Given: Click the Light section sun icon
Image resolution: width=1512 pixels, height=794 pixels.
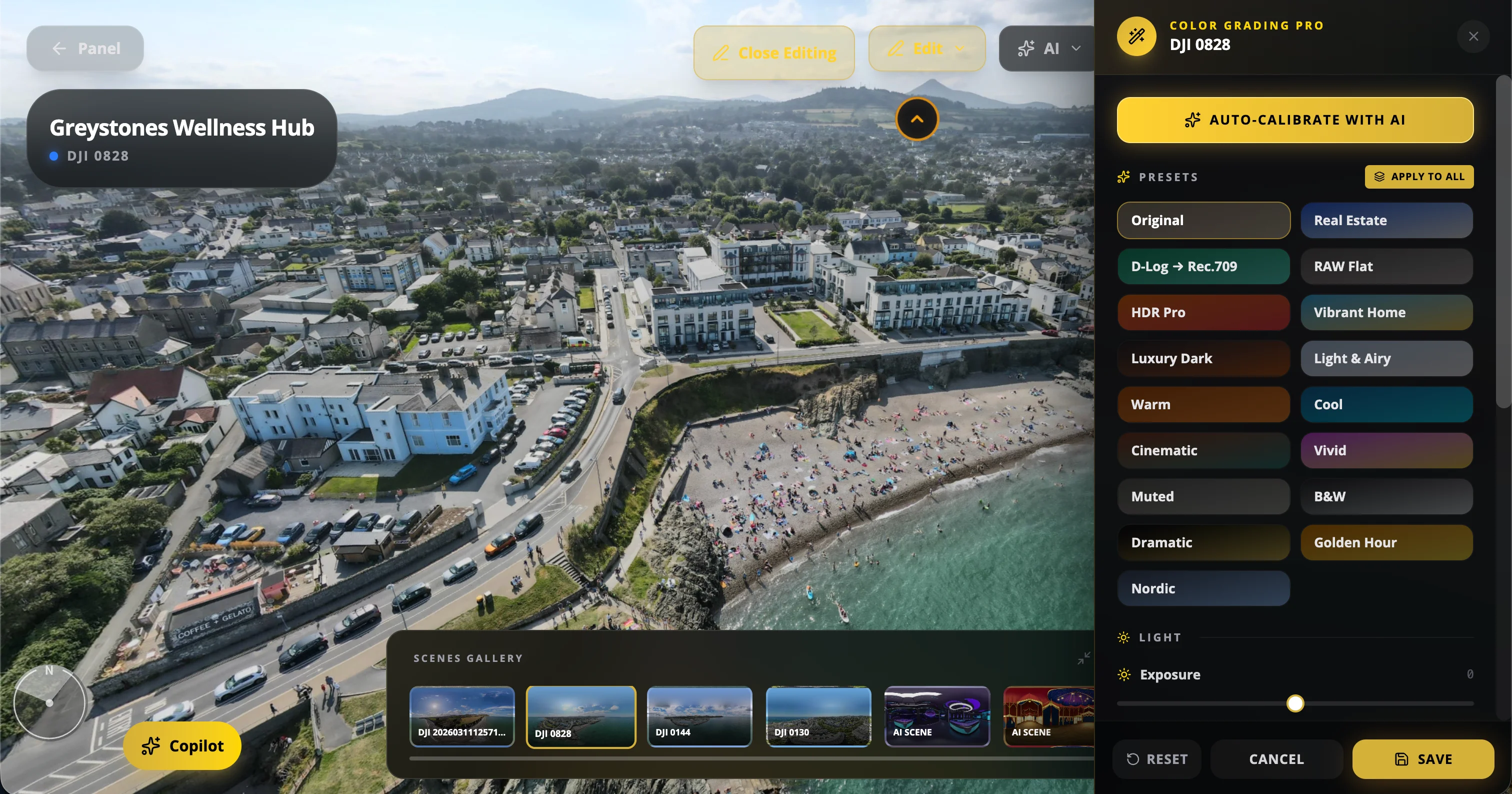Looking at the screenshot, I should click(1123, 637).
